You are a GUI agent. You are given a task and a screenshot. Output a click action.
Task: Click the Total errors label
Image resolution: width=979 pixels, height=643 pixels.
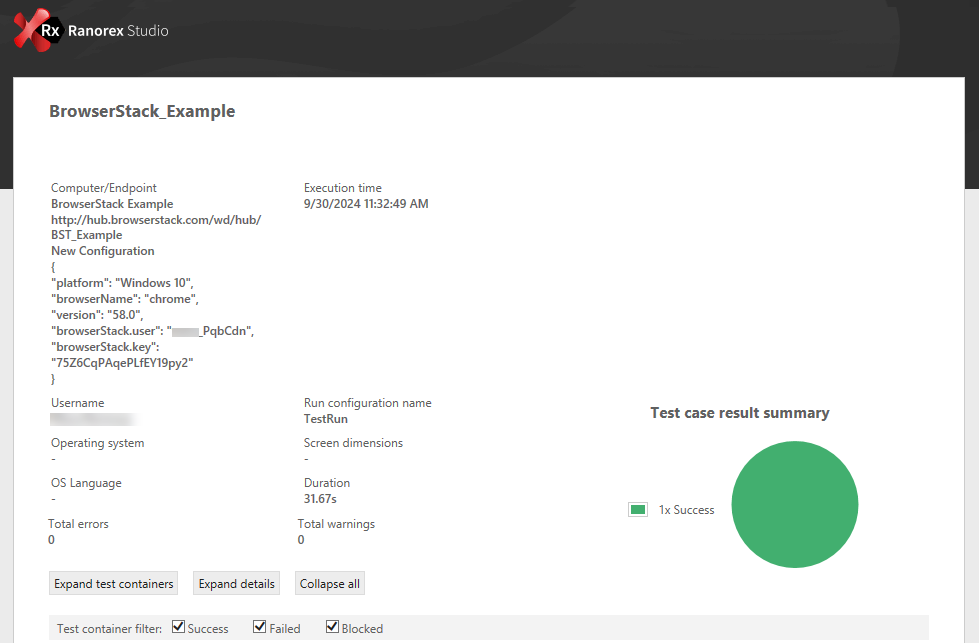(x=78, y=524)
